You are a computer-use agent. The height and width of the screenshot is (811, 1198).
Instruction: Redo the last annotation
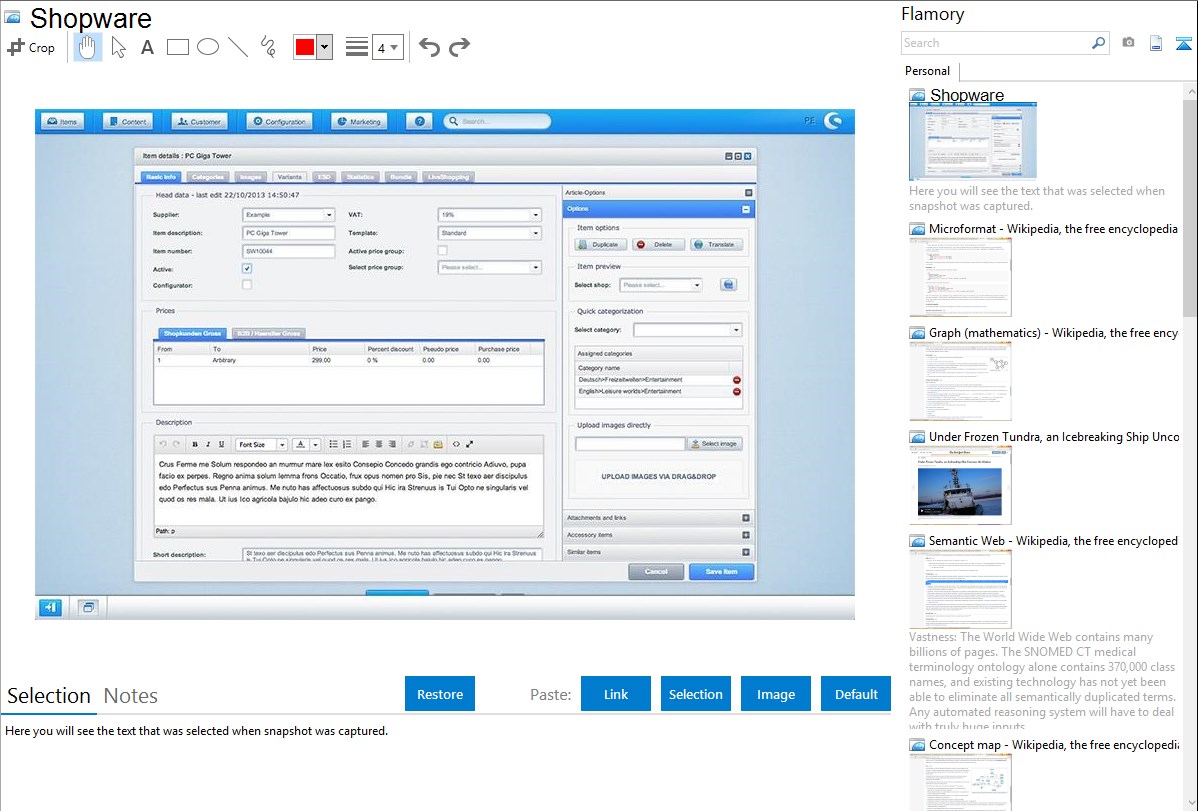(459, 47)
